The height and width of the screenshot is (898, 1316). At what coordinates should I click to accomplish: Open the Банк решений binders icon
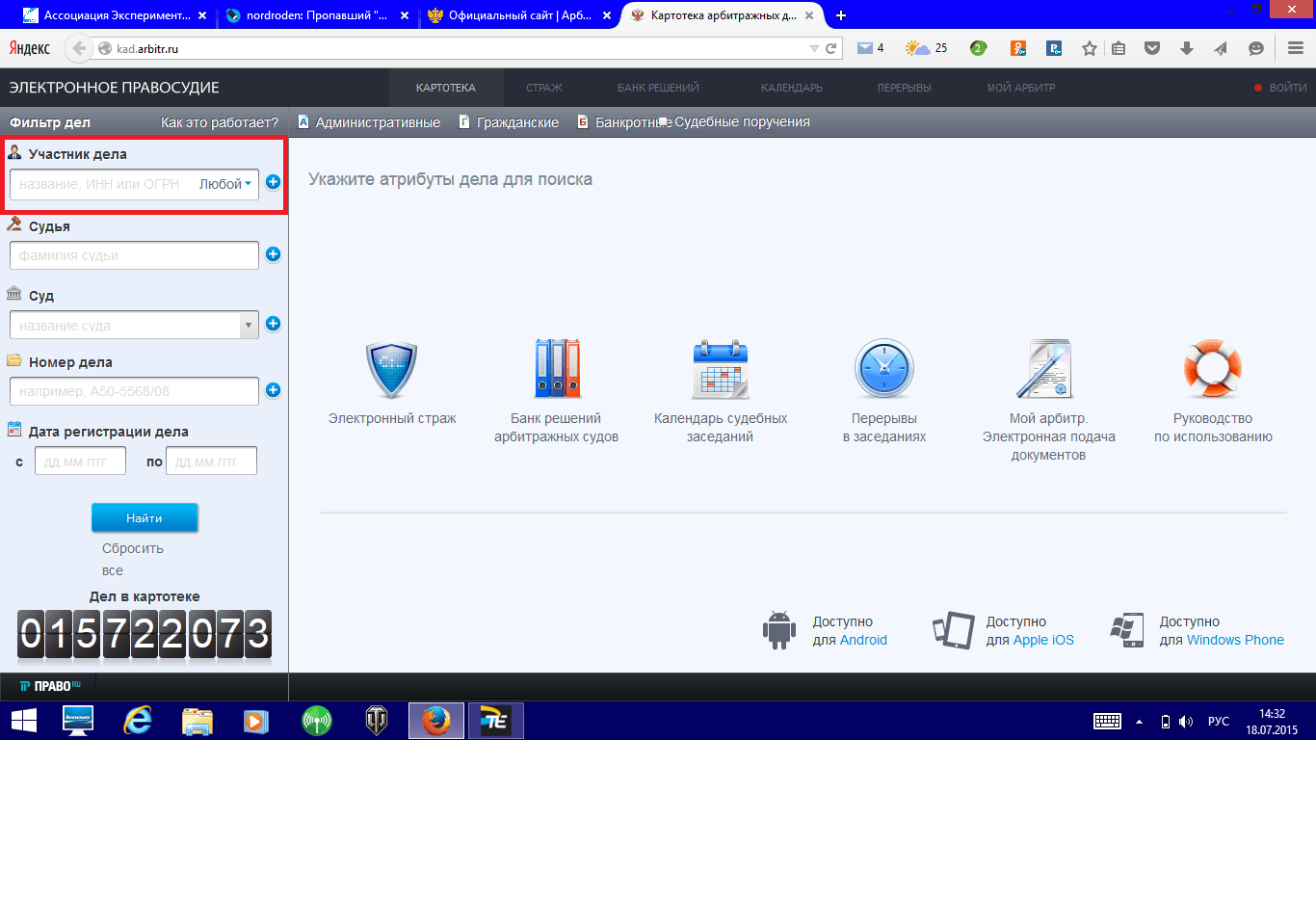pyautogui.click(x=556, y=369)
